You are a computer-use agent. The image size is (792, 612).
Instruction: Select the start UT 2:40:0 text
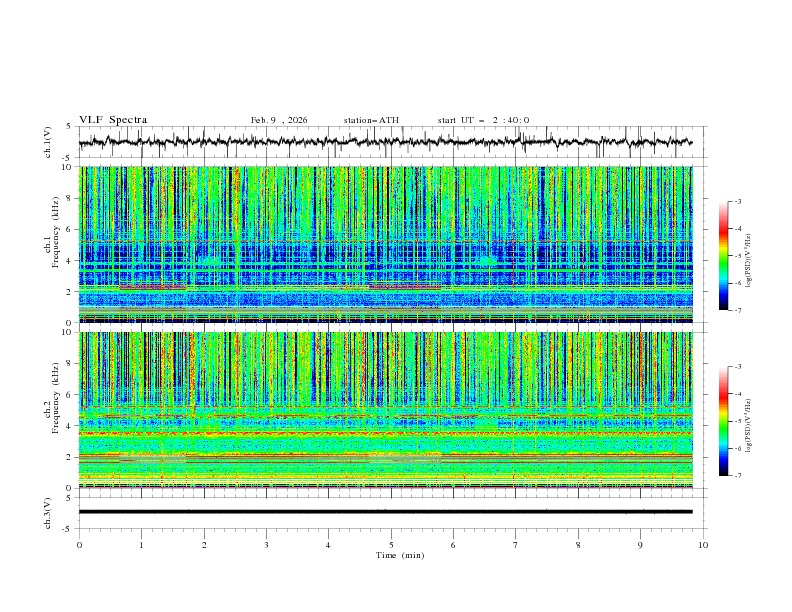(483, 120)
